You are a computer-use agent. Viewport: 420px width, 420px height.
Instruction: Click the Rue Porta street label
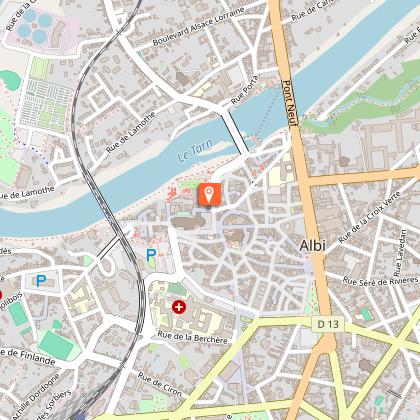tap(245, 90)
